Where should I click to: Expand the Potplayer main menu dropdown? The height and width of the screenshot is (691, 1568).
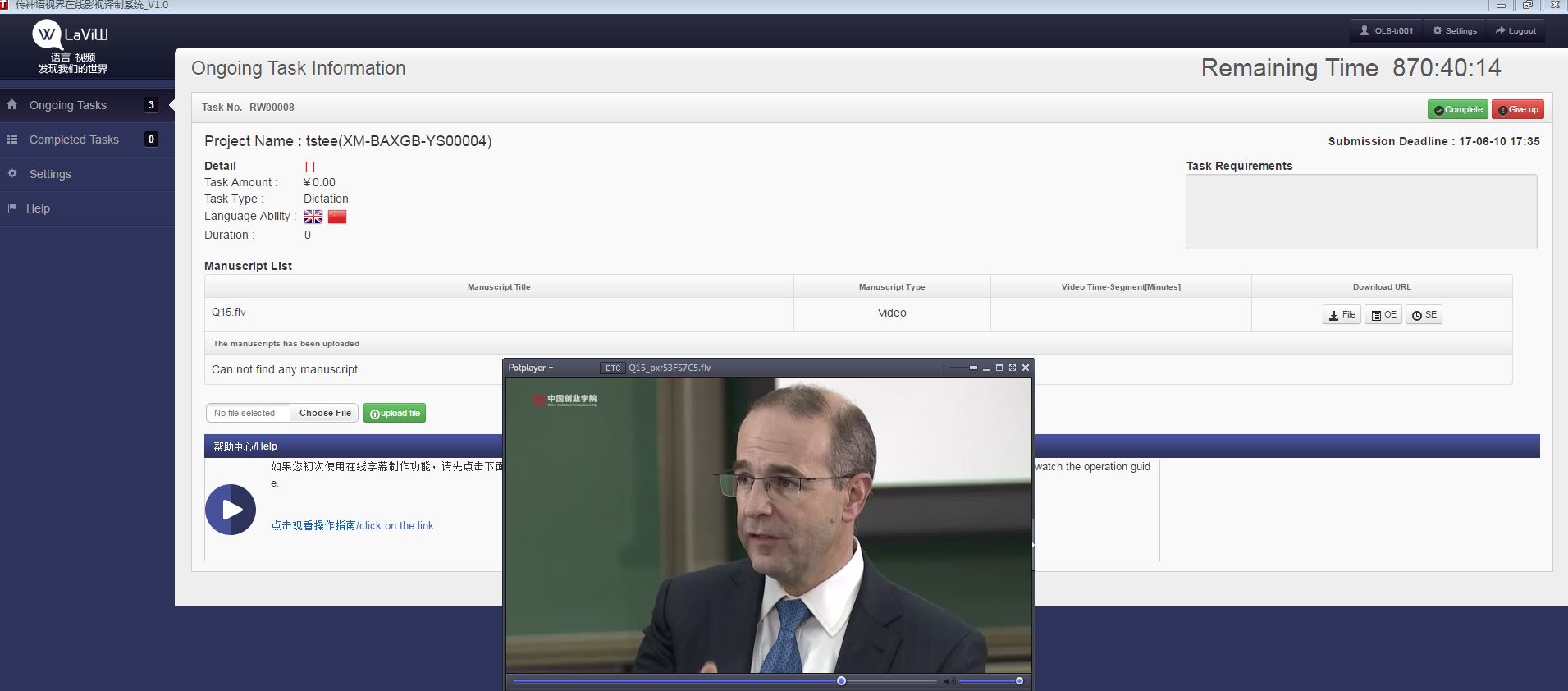[530, 368]
